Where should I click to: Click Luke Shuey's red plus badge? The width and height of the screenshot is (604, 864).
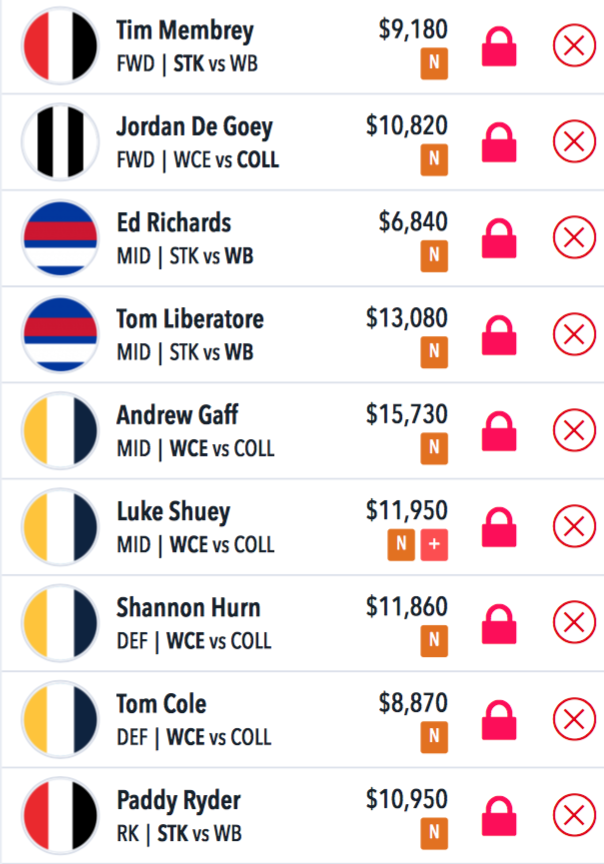tap(434, 544)
